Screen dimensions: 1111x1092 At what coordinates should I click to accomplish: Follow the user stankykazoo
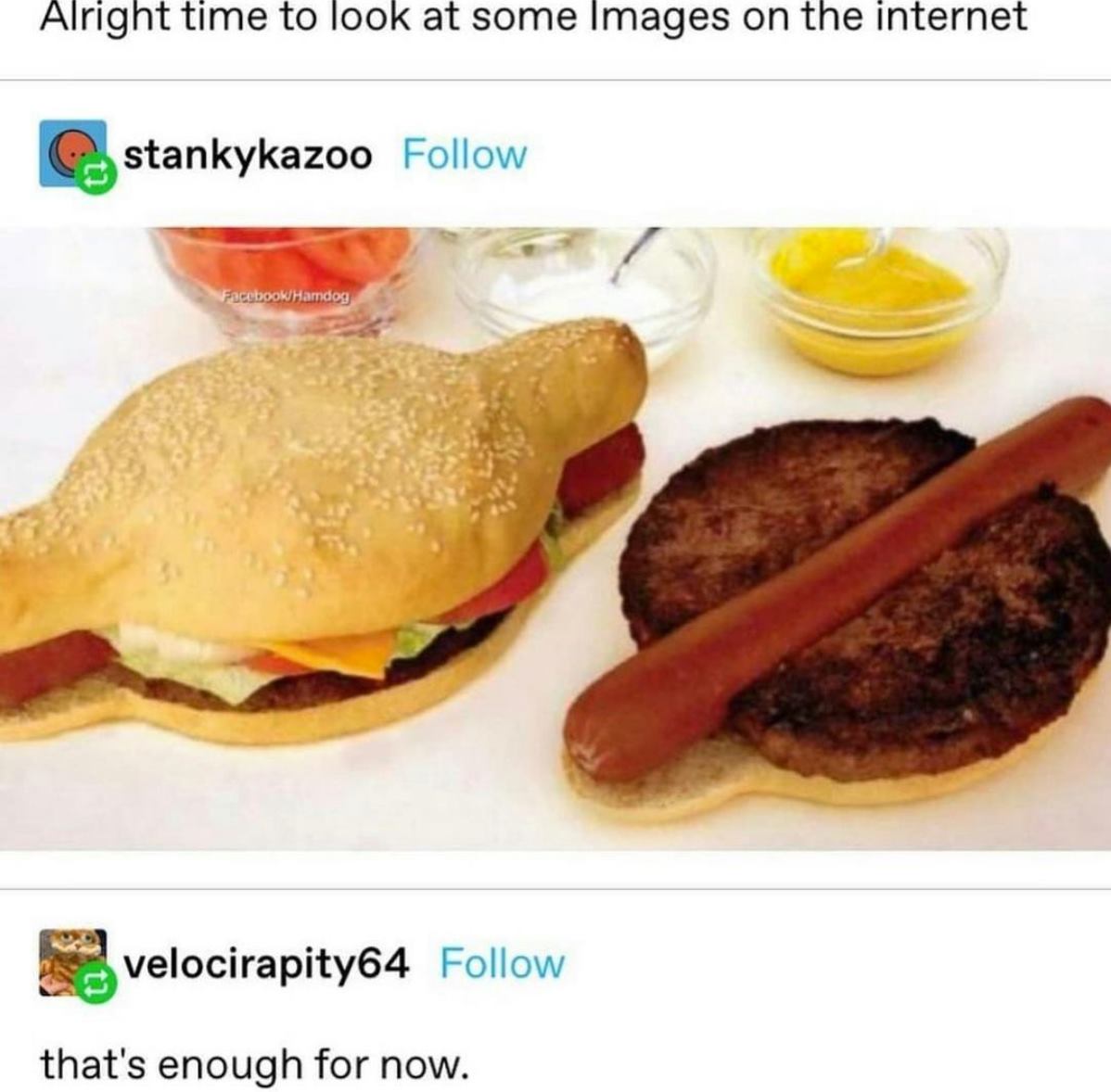[465, 155]
